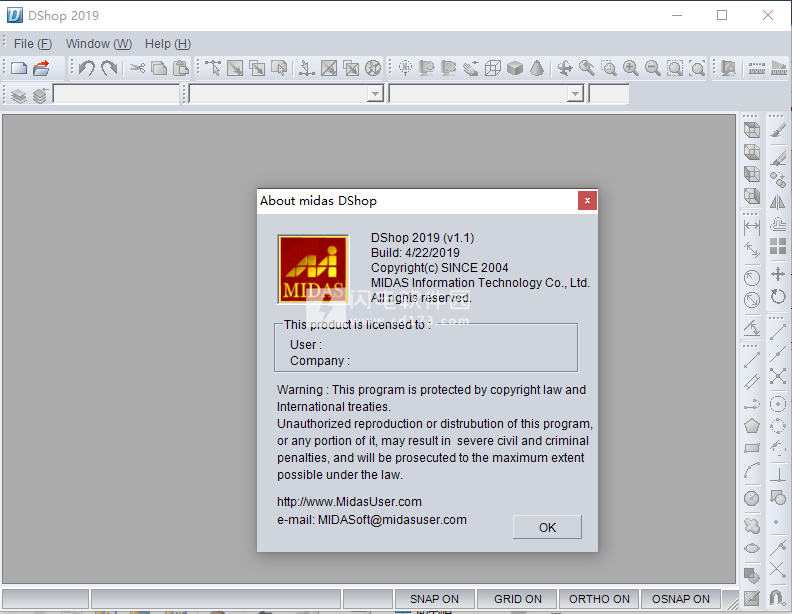The width and height of the screenshot is (792, 614).
Task: Click the zoom in magnifier icon
Action: 630,68
